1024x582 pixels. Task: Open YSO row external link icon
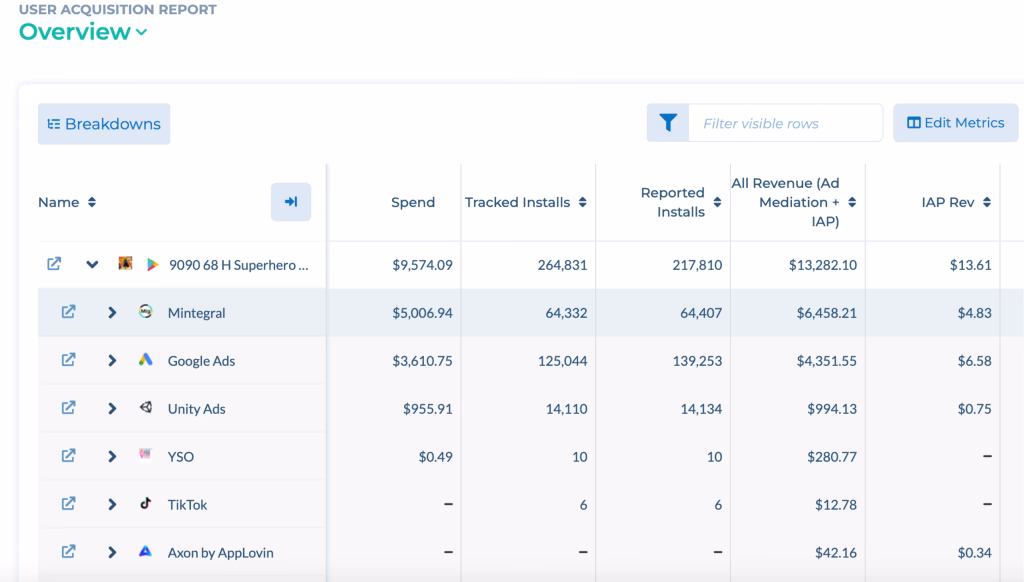click(68, 456)
